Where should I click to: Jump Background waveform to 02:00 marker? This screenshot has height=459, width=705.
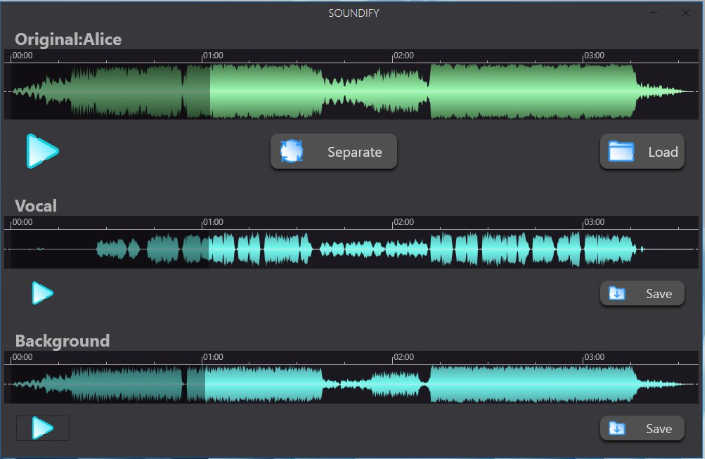[403, 357]
